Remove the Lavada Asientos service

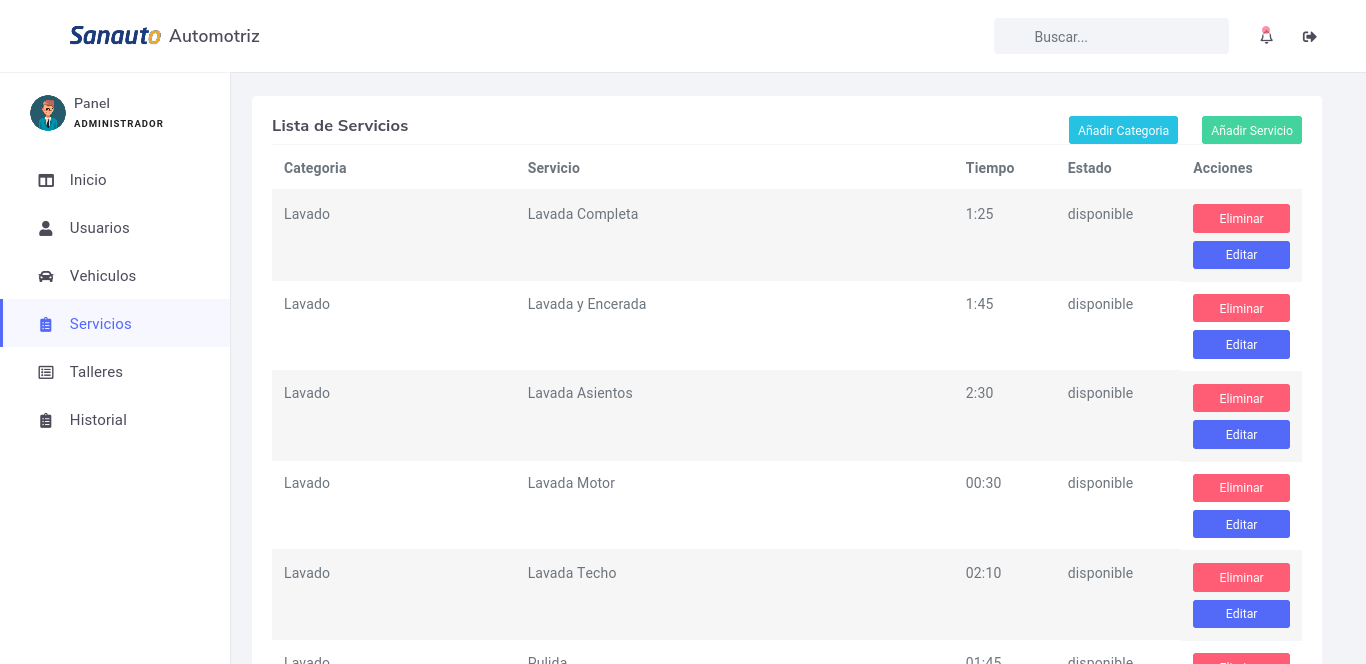pyautogui.click(x=1241, y=398)
